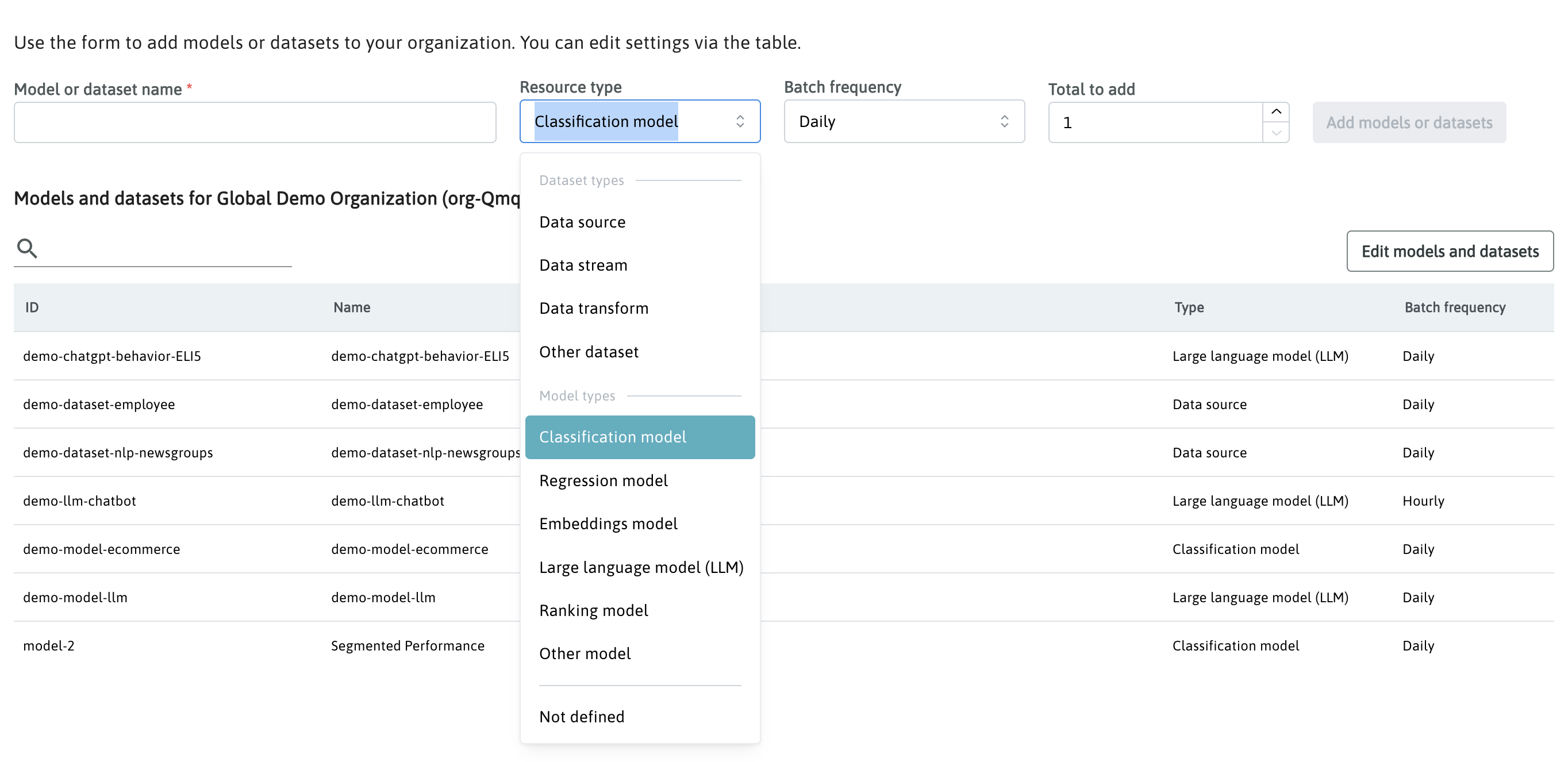Select Data source option
This screenshot has width=1568, height=762.
click(582, 222)
